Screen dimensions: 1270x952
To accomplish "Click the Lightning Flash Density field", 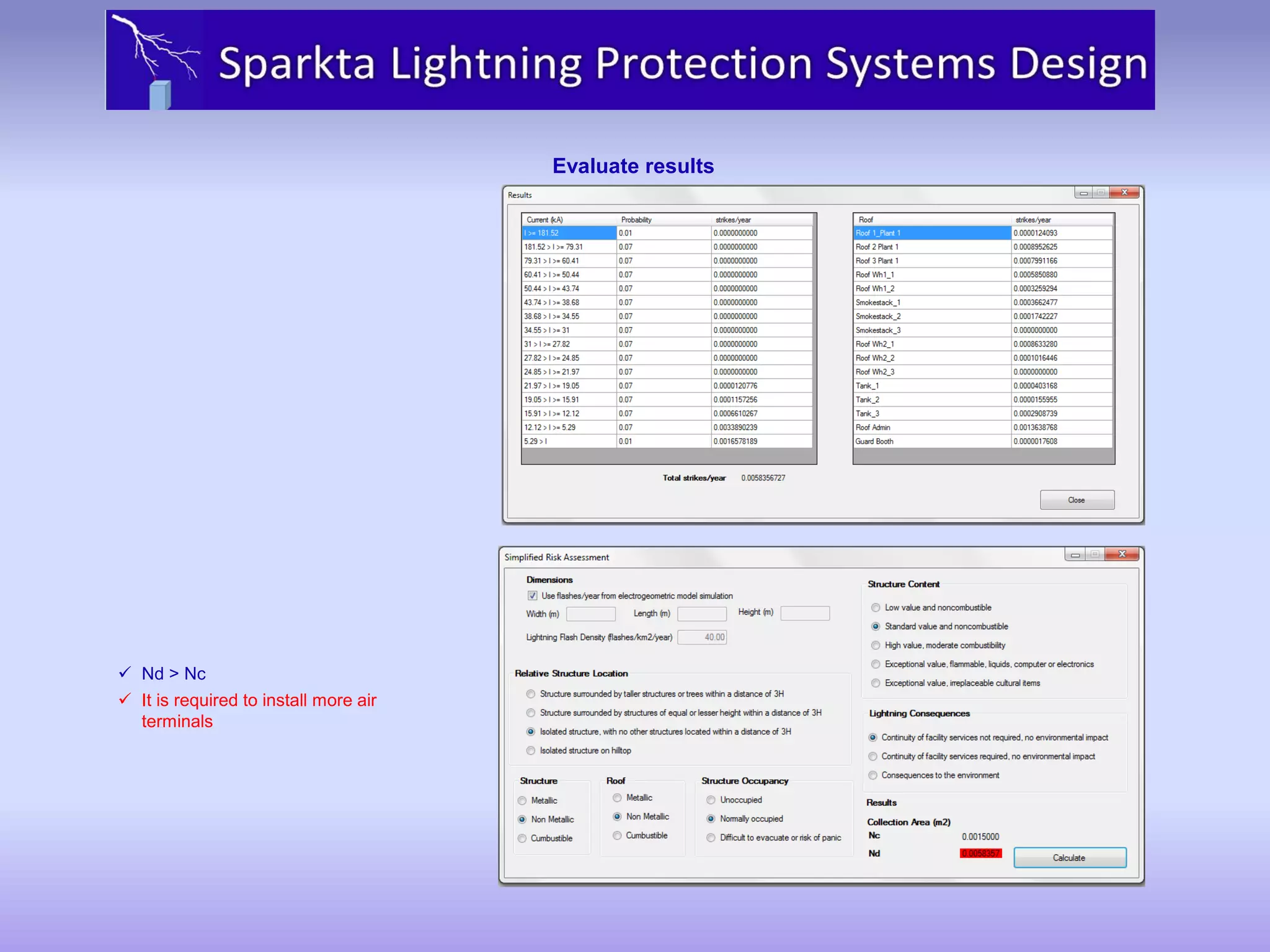I will click(x=702, y=637).
